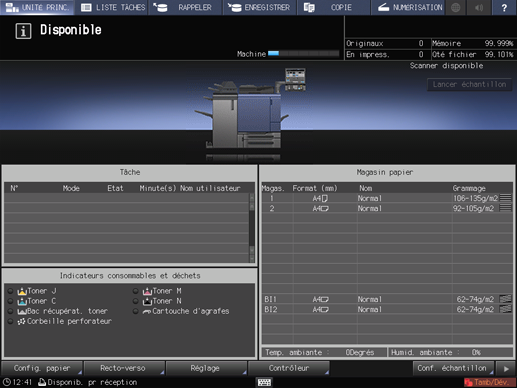Click the Humid. ambiante field
This screenshot has height=388, width=517.
tap(450, 352)
